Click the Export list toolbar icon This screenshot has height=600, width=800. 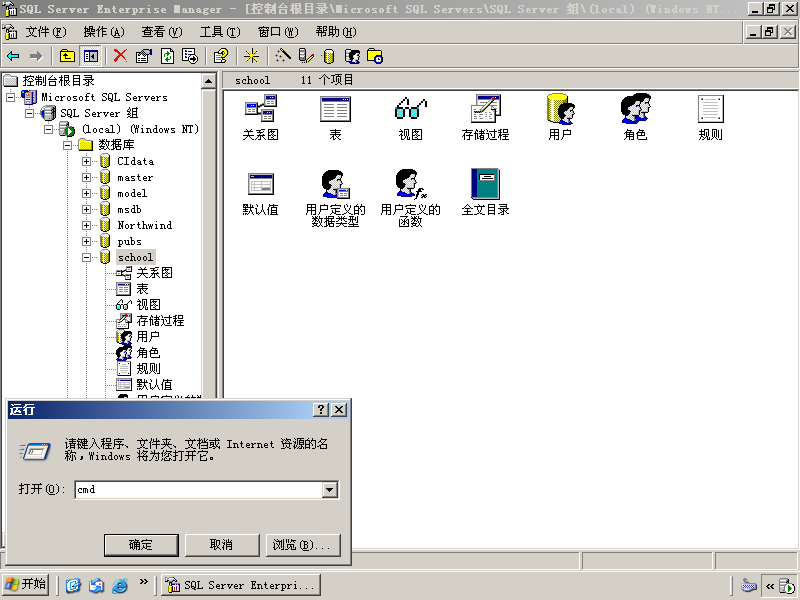tap(190, 56)
